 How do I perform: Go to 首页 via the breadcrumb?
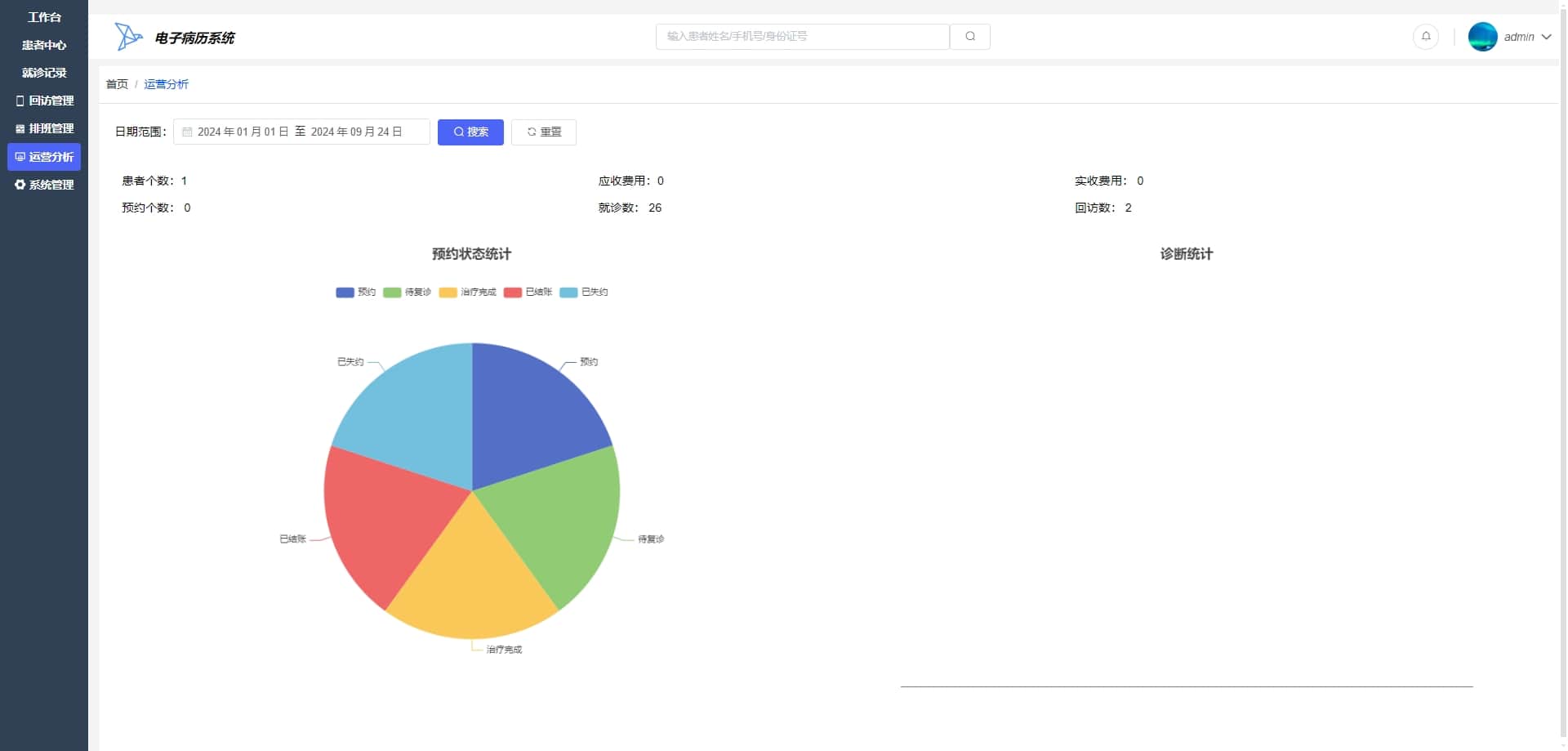(117, 84)
